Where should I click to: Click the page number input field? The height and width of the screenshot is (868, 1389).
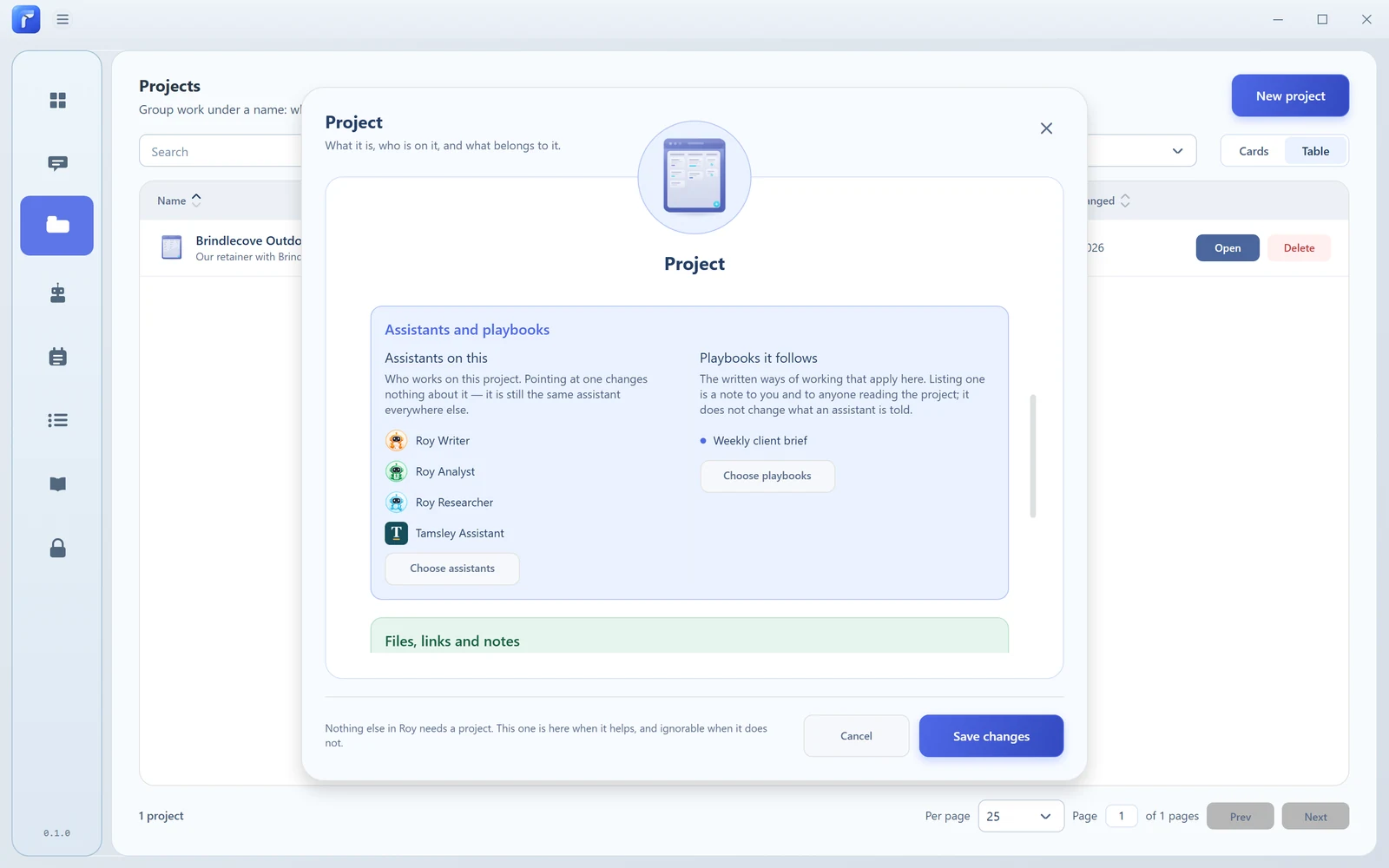[x=1122, y=816]
